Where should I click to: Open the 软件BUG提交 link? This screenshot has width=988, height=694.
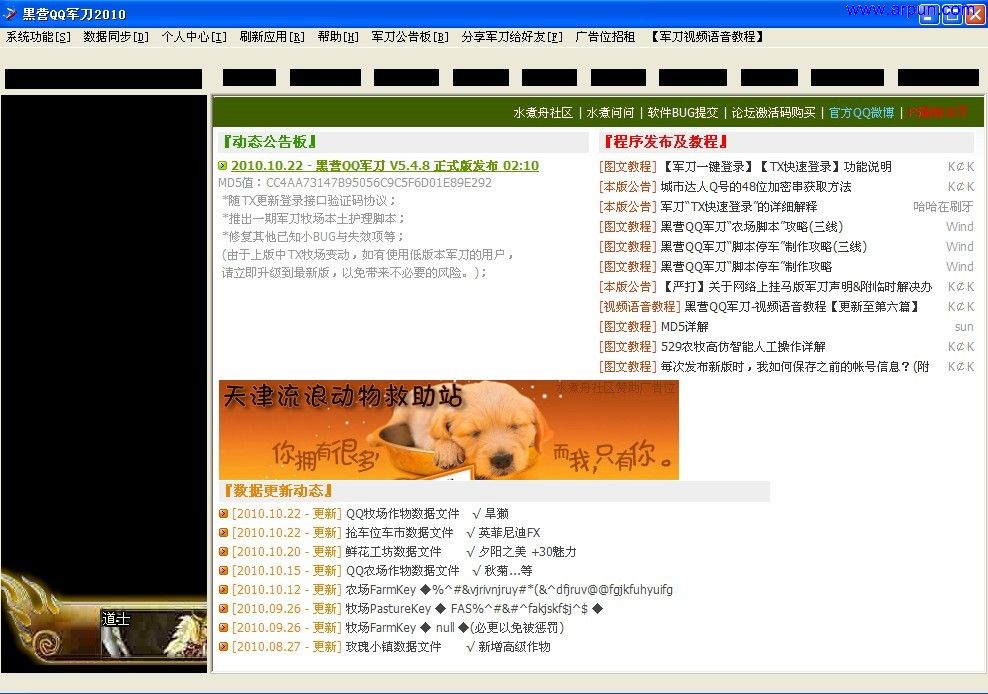(x=683, y=113)
